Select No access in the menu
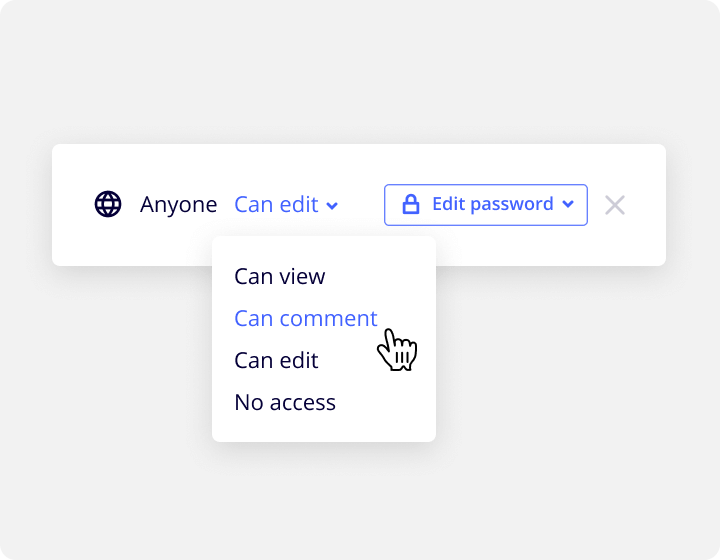Image resolution: width=720 pixels, height=560 pixels. tap(285, 402)
